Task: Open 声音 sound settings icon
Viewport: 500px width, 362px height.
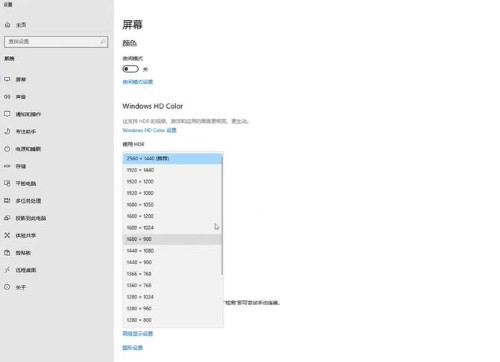Action: (7, 97)
